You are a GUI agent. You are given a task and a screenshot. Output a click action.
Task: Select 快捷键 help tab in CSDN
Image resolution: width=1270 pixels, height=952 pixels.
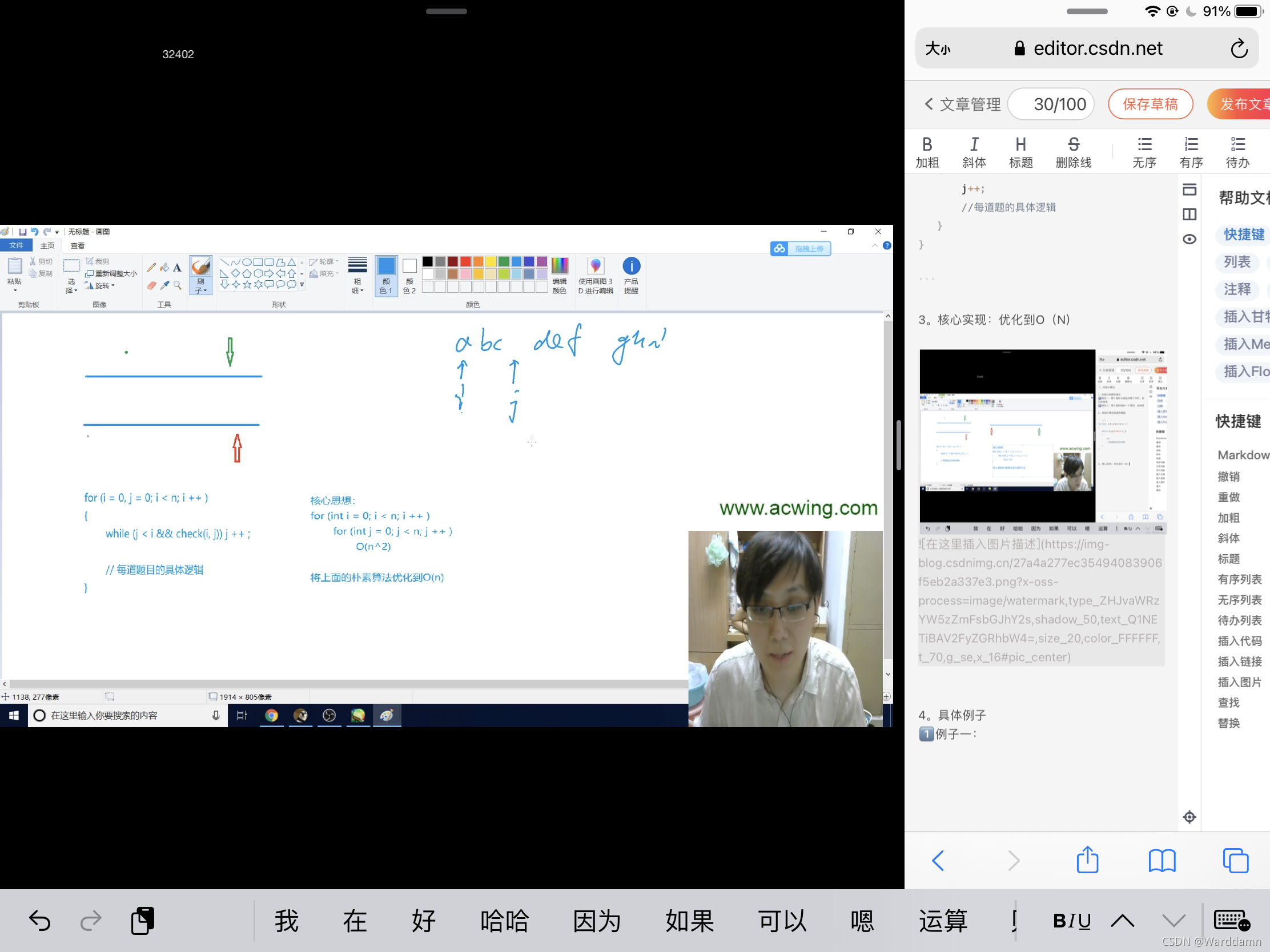point(1243,234)
